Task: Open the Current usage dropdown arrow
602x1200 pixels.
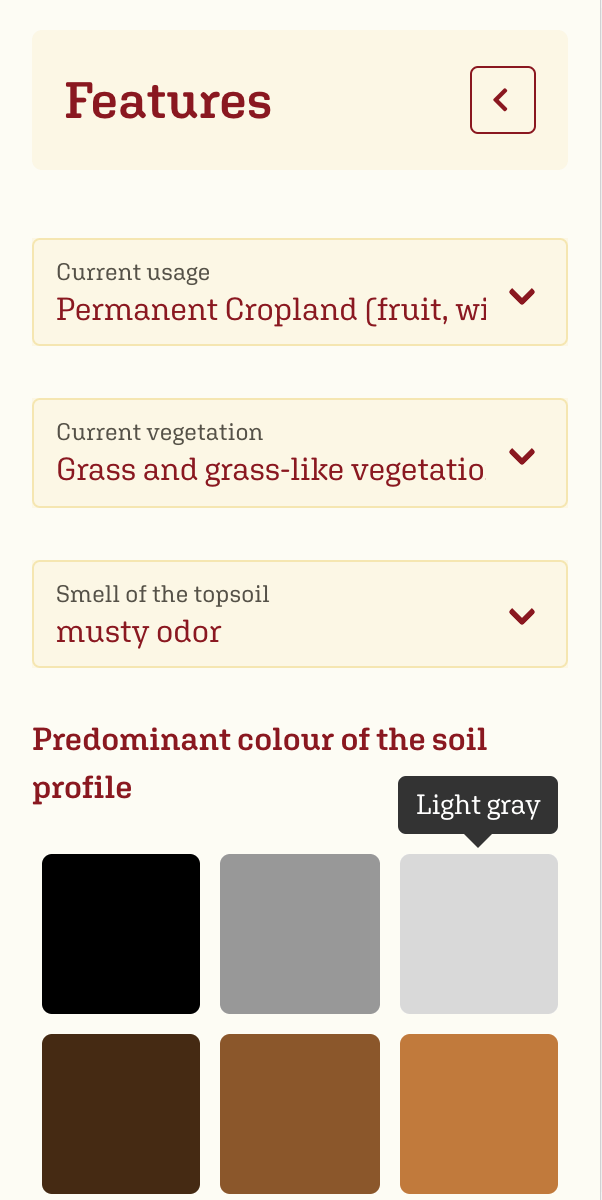Action: point(521,297)
